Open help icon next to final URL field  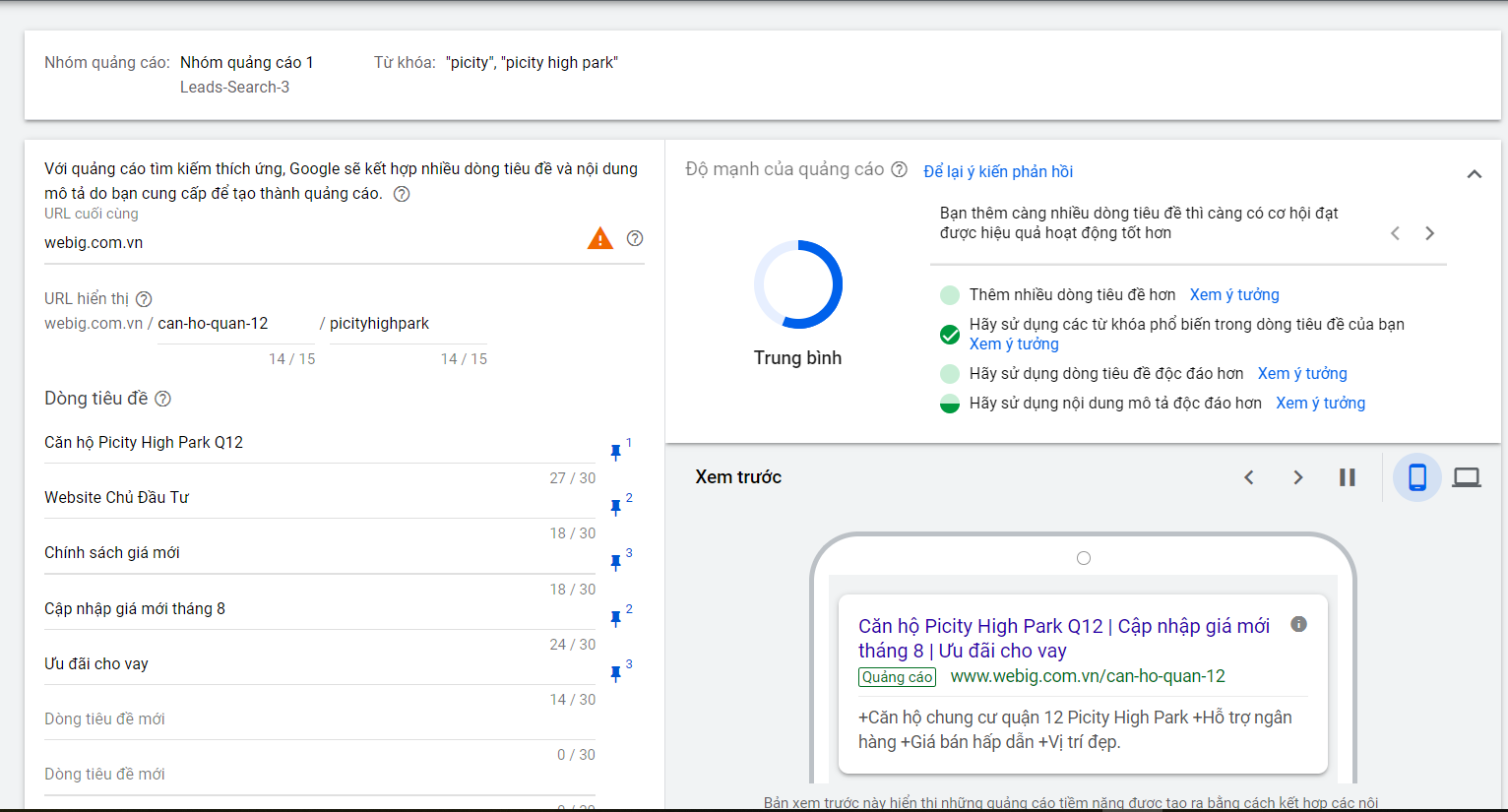[x=635, y=238]
